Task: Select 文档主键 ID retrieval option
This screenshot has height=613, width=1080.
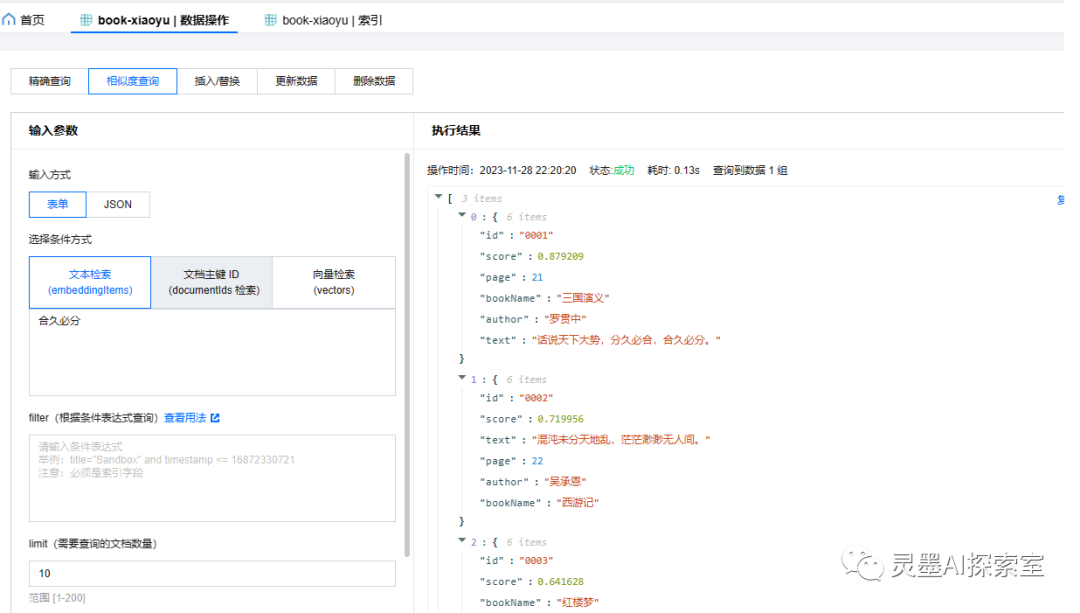Action: point(211,282)
